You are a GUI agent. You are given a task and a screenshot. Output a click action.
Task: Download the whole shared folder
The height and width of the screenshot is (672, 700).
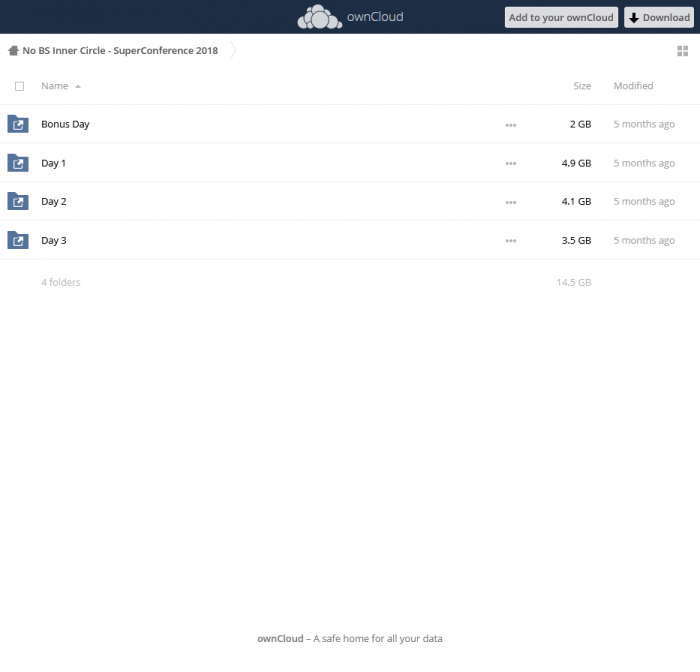659,17
